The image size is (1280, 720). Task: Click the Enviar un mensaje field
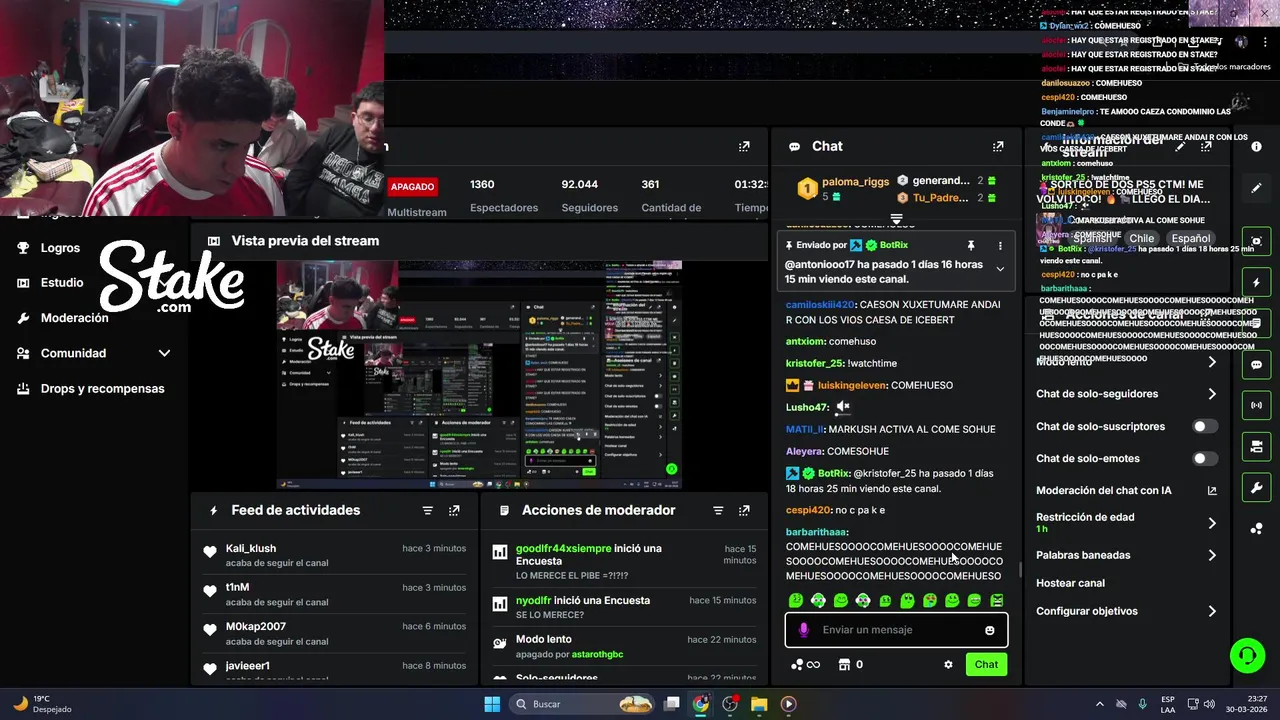click(x=896, y=630)
